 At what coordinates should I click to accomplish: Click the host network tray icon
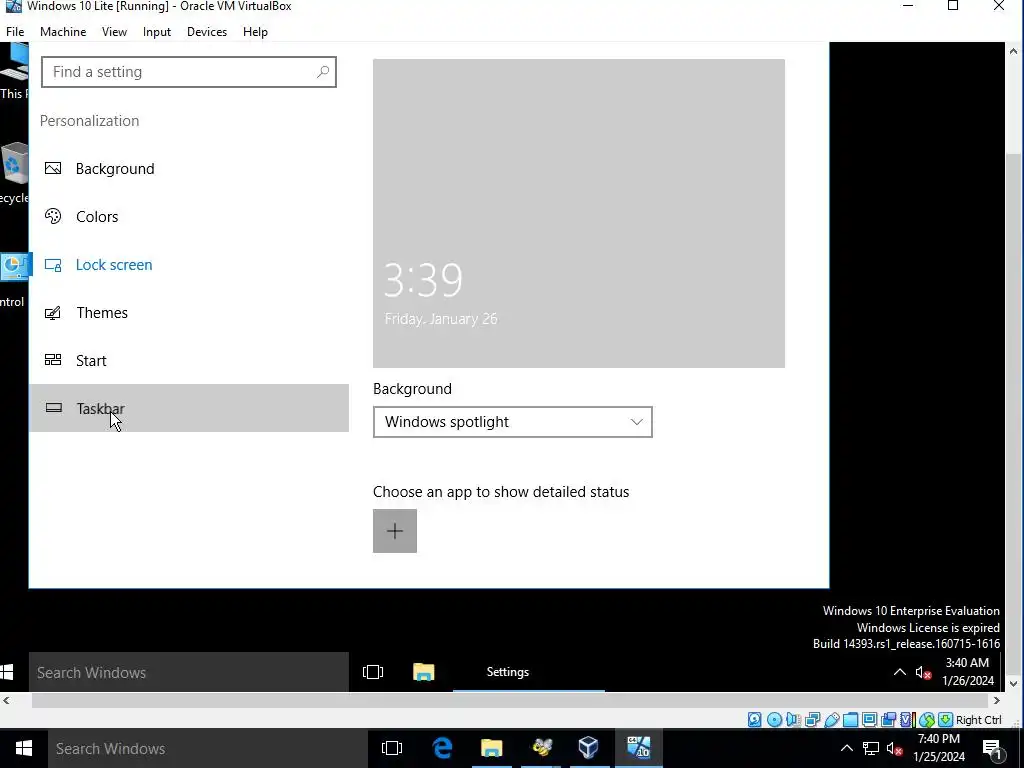[871, 748]
